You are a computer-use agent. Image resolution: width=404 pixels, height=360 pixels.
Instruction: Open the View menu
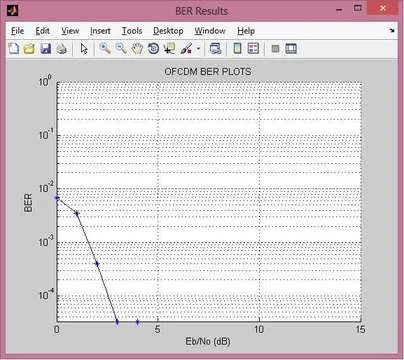coord(70,31)
